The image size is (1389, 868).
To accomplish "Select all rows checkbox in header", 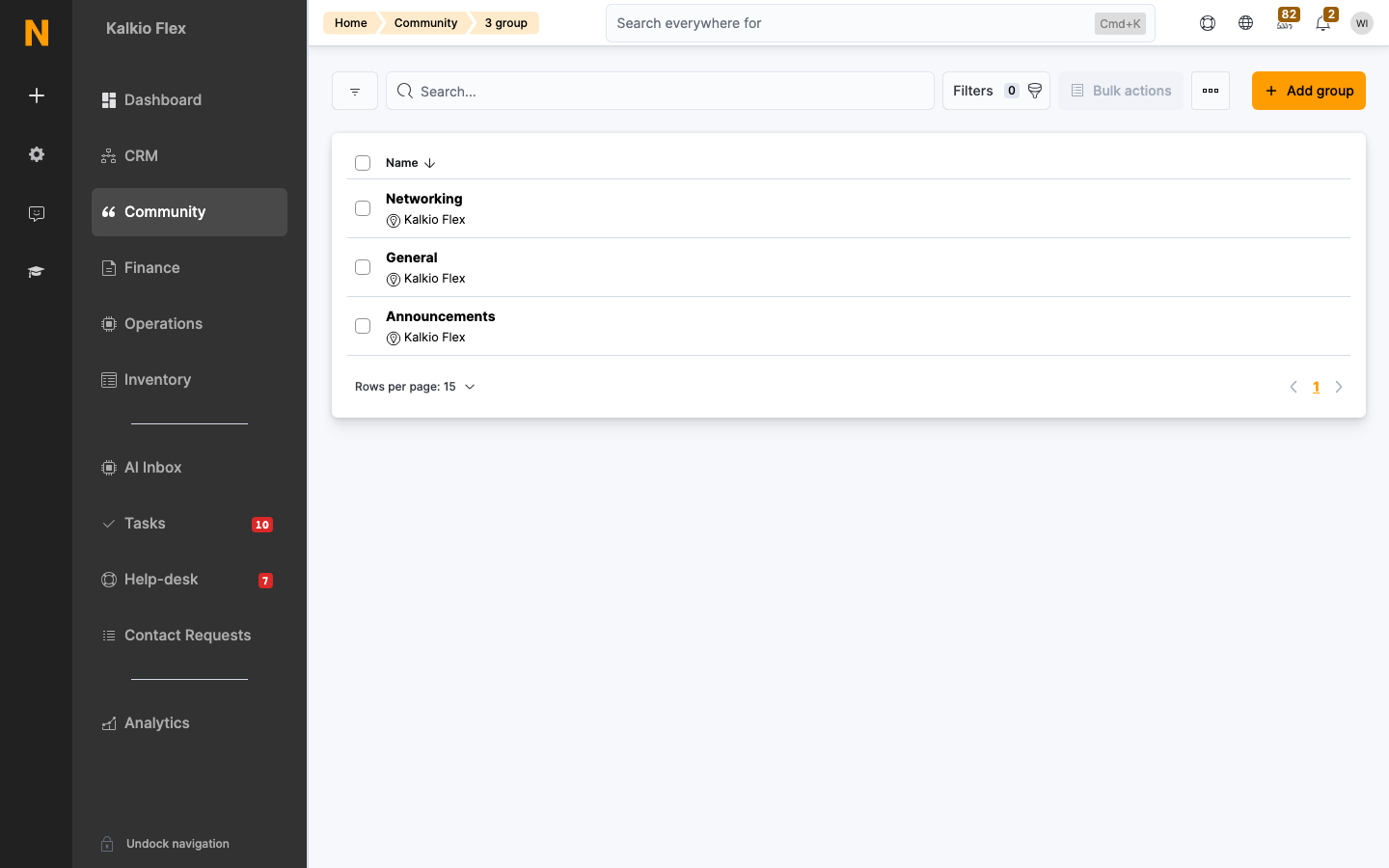I will (x=363, y=163).
